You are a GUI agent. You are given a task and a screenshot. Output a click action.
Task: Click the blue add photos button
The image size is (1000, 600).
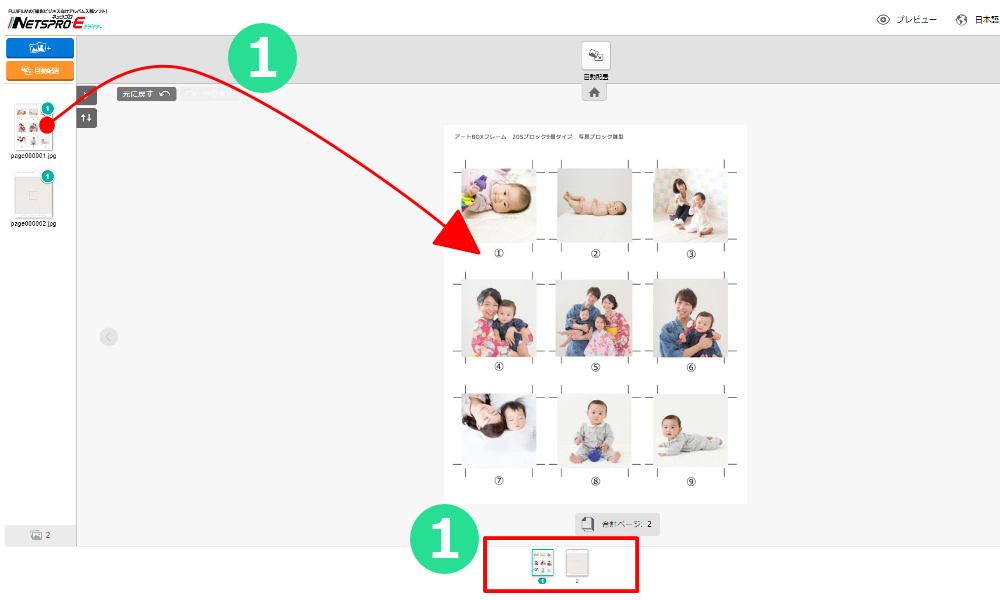pos(40,48)
